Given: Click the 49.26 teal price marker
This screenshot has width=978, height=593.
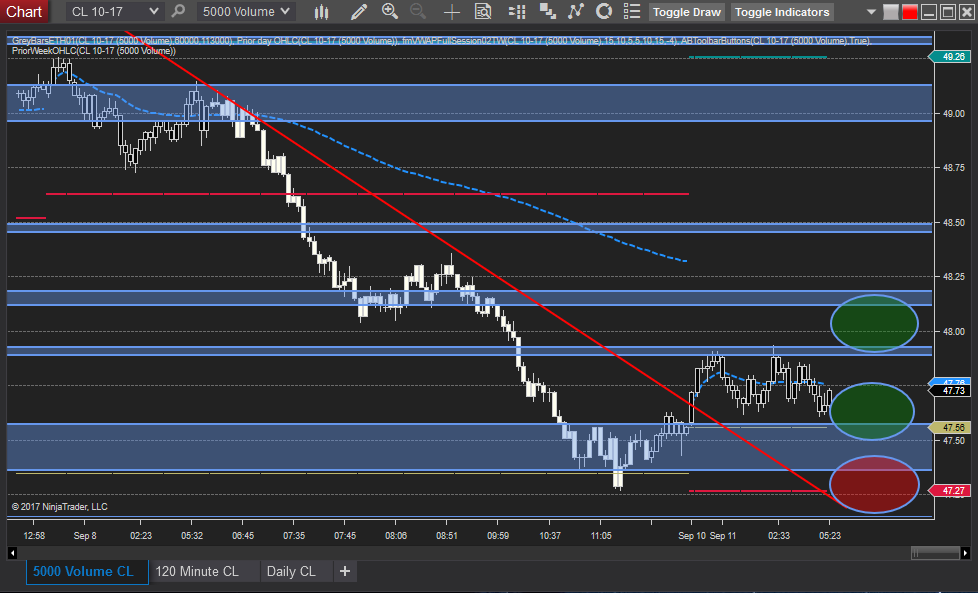Looking at the screenshot, I should [952, 57].
